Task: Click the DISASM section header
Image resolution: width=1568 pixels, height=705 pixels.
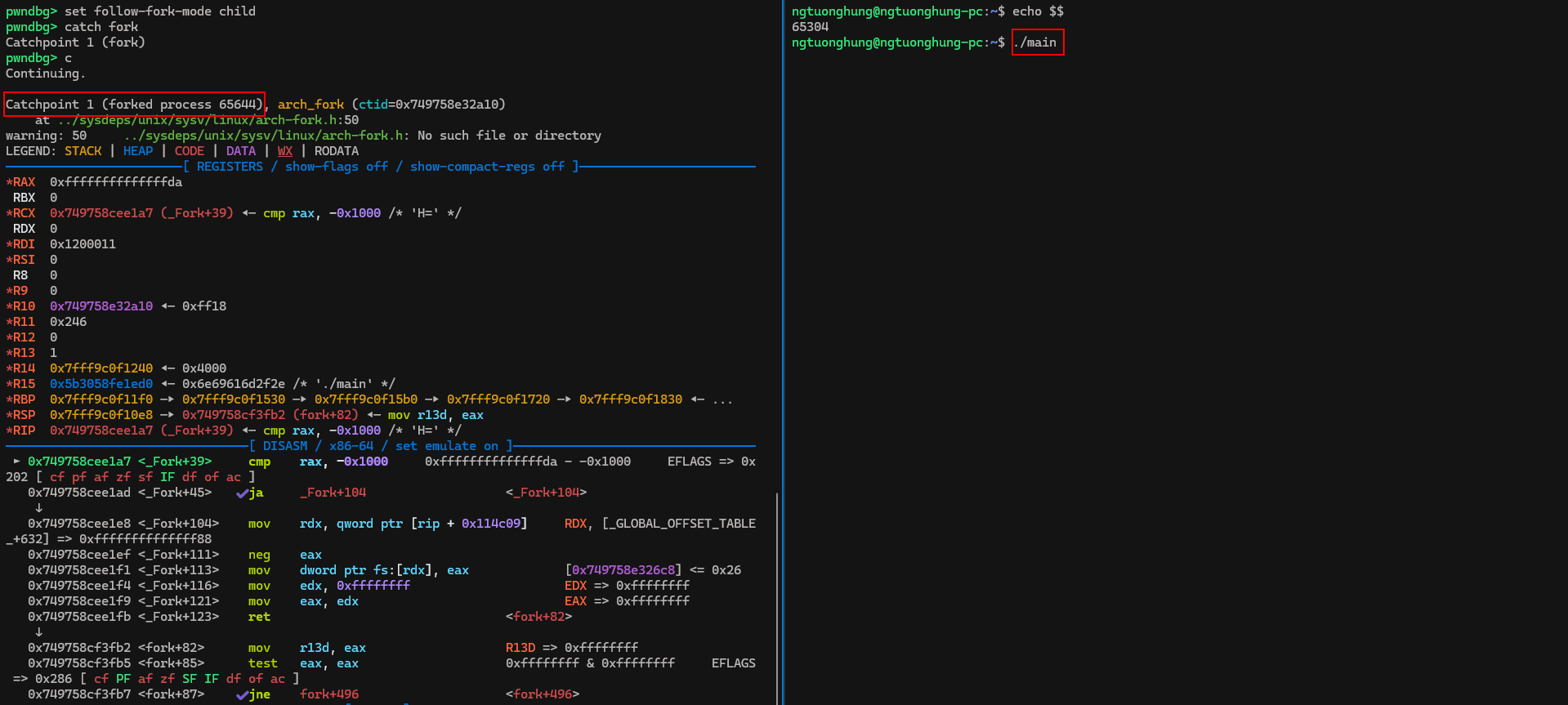Action: coord(285,446)
